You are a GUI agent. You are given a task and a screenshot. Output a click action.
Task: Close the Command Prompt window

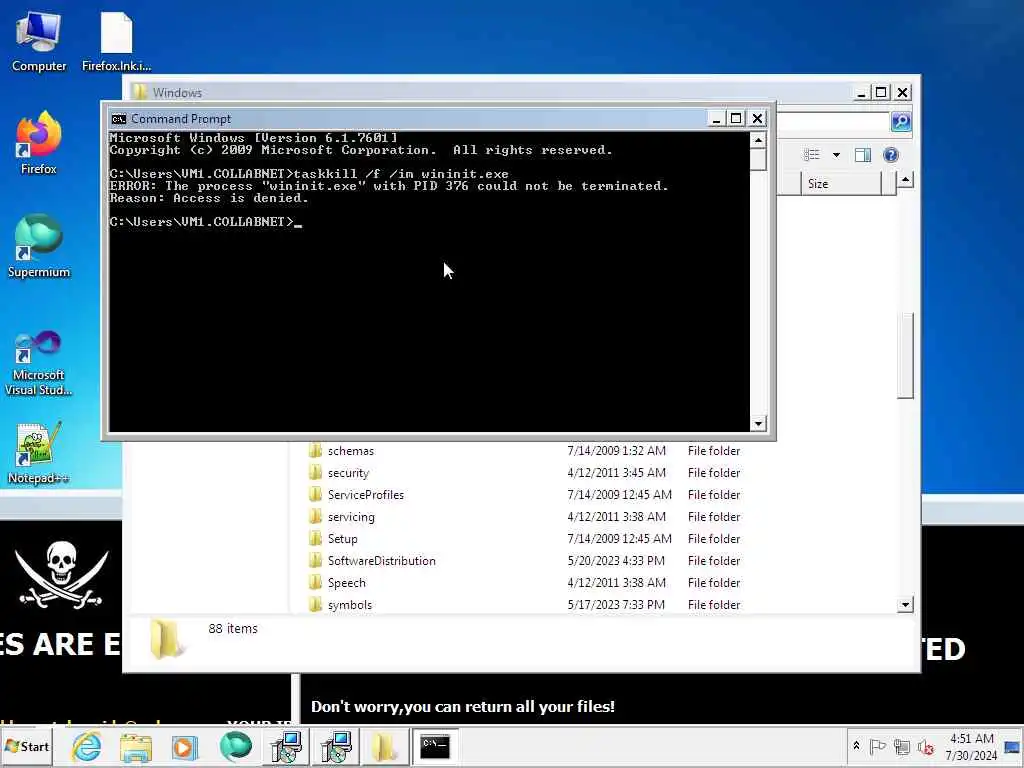pyautogui.click(x=758, y=119)
